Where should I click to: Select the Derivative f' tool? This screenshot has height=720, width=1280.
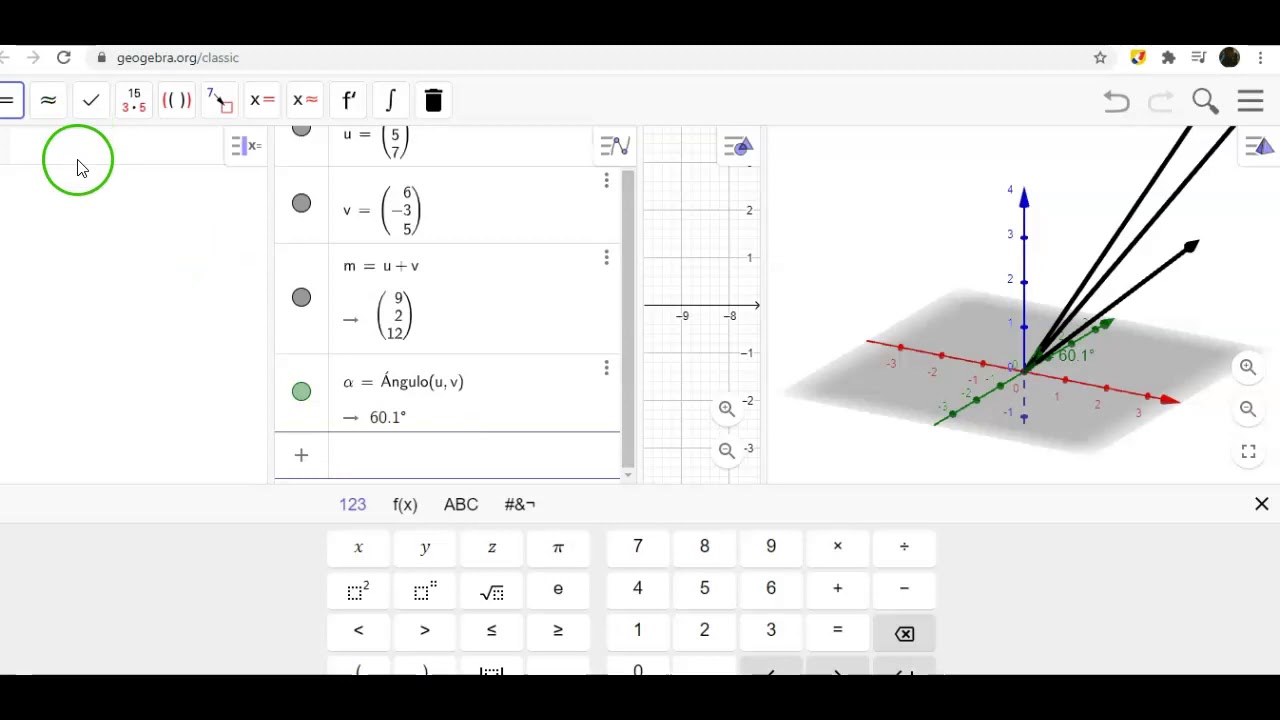click(x=348, y=100)
